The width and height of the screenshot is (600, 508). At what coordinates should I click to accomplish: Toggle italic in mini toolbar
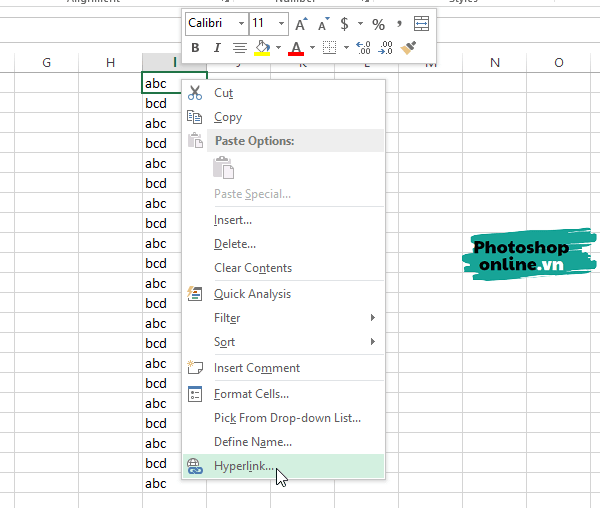(x=217, y=48)
